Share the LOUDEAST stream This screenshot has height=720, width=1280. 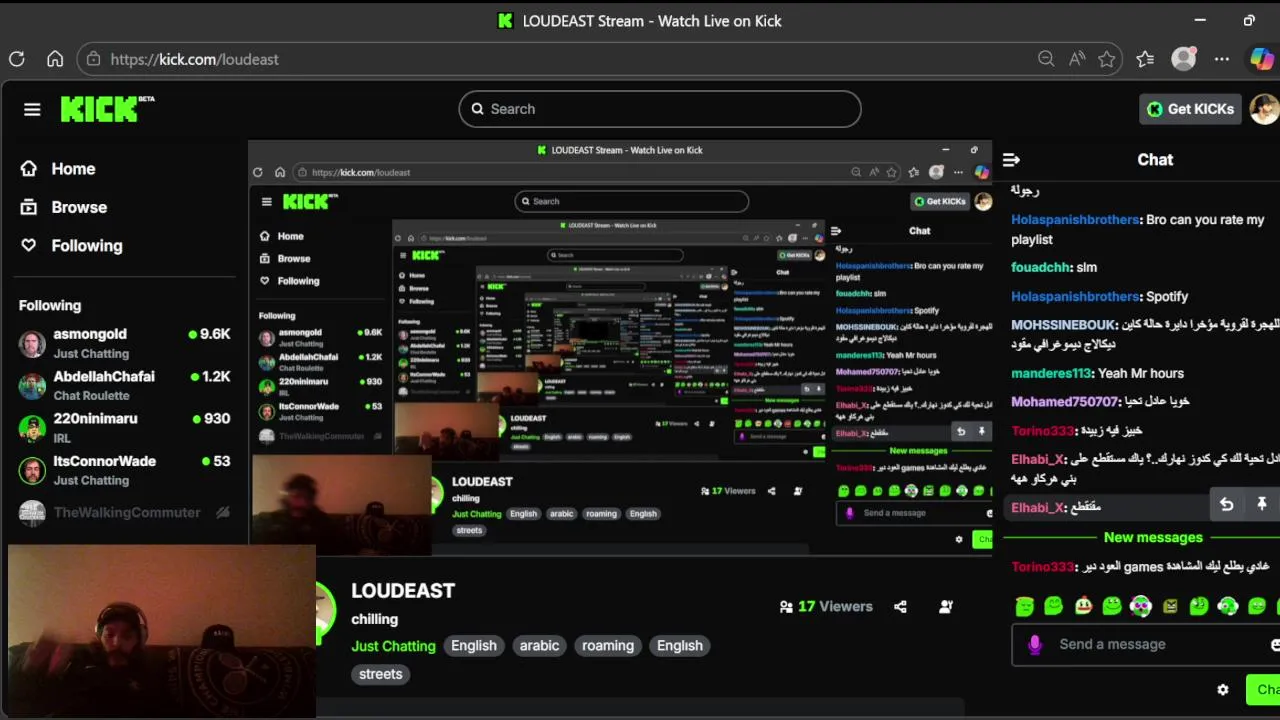(900, 606)
